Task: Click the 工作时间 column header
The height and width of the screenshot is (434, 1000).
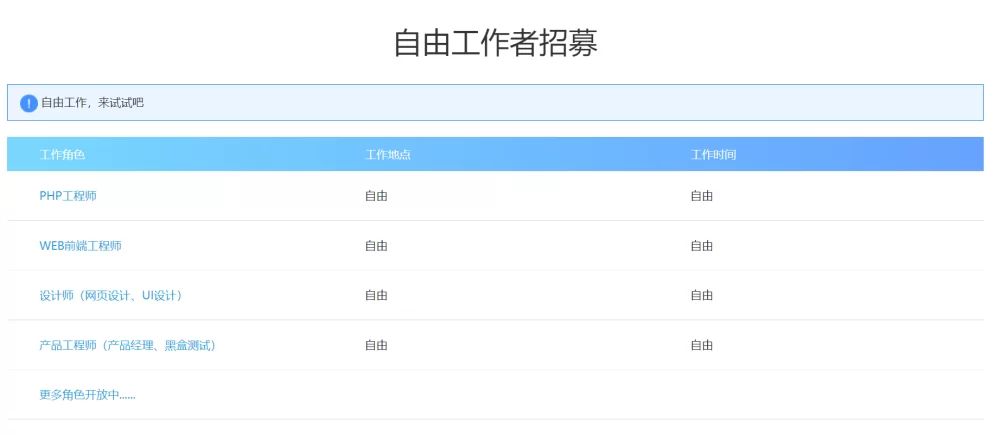Action: [x=713, y=155]
